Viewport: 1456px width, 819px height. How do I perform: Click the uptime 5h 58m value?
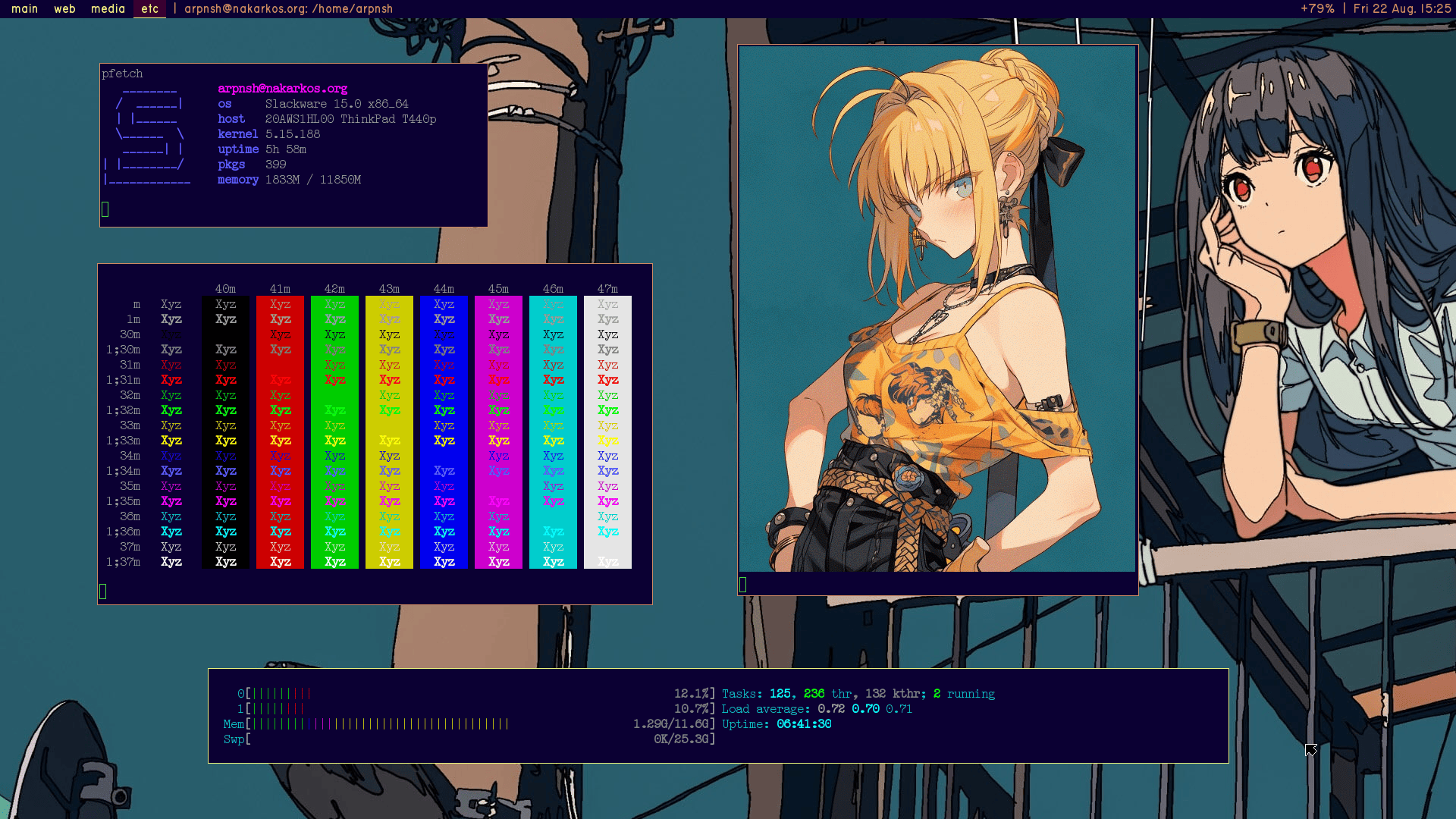tap(285, 149)
